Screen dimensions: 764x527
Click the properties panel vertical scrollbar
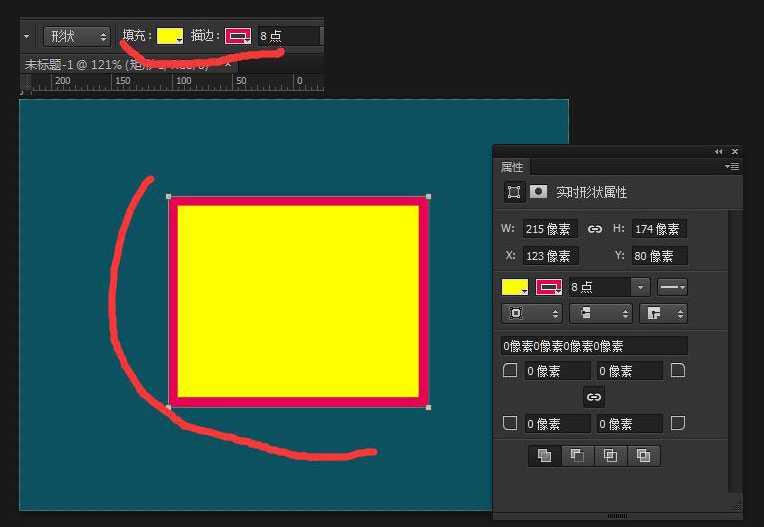click(735, 351)
